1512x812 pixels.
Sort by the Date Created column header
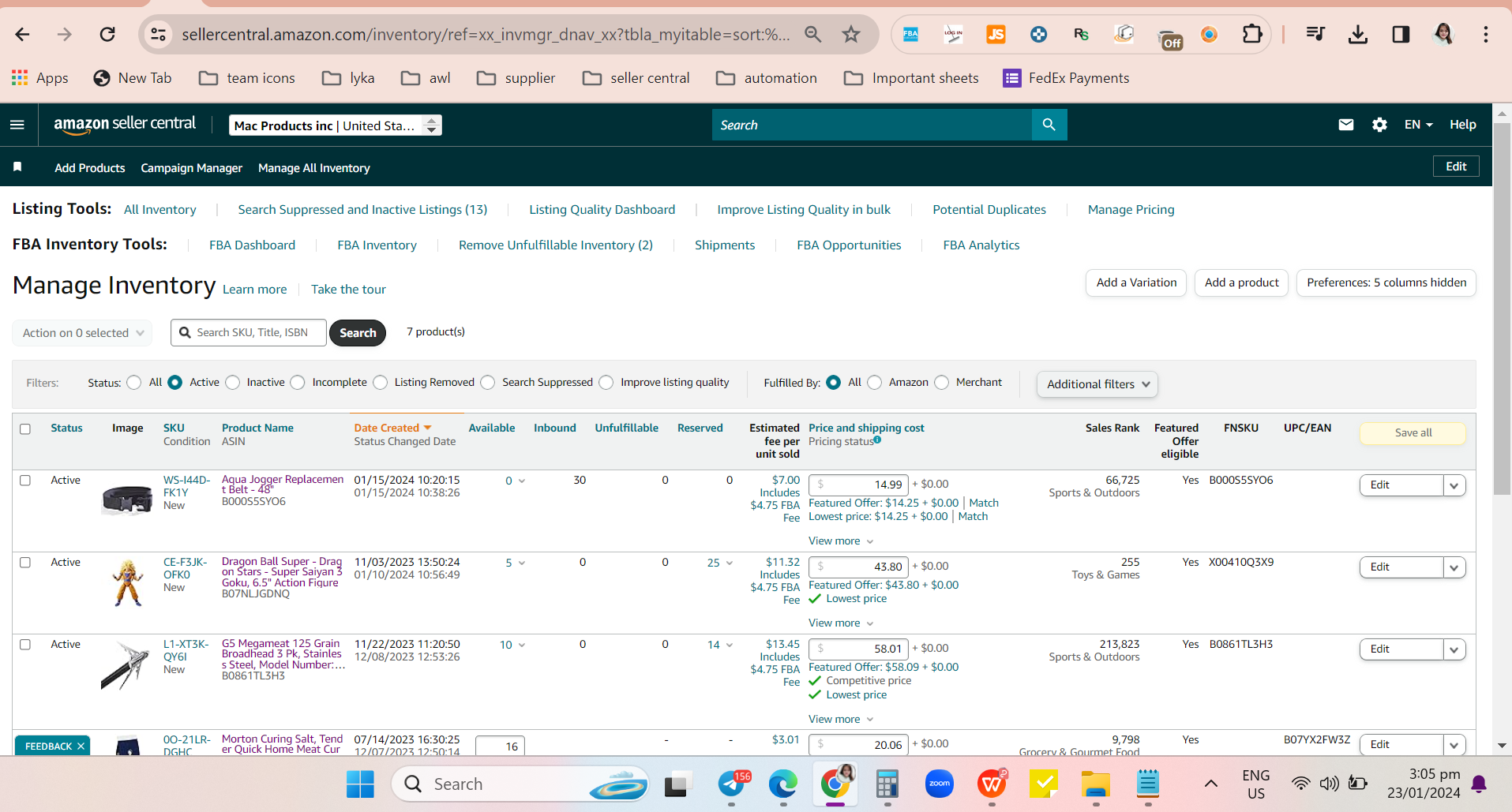(x=392, y=428)
